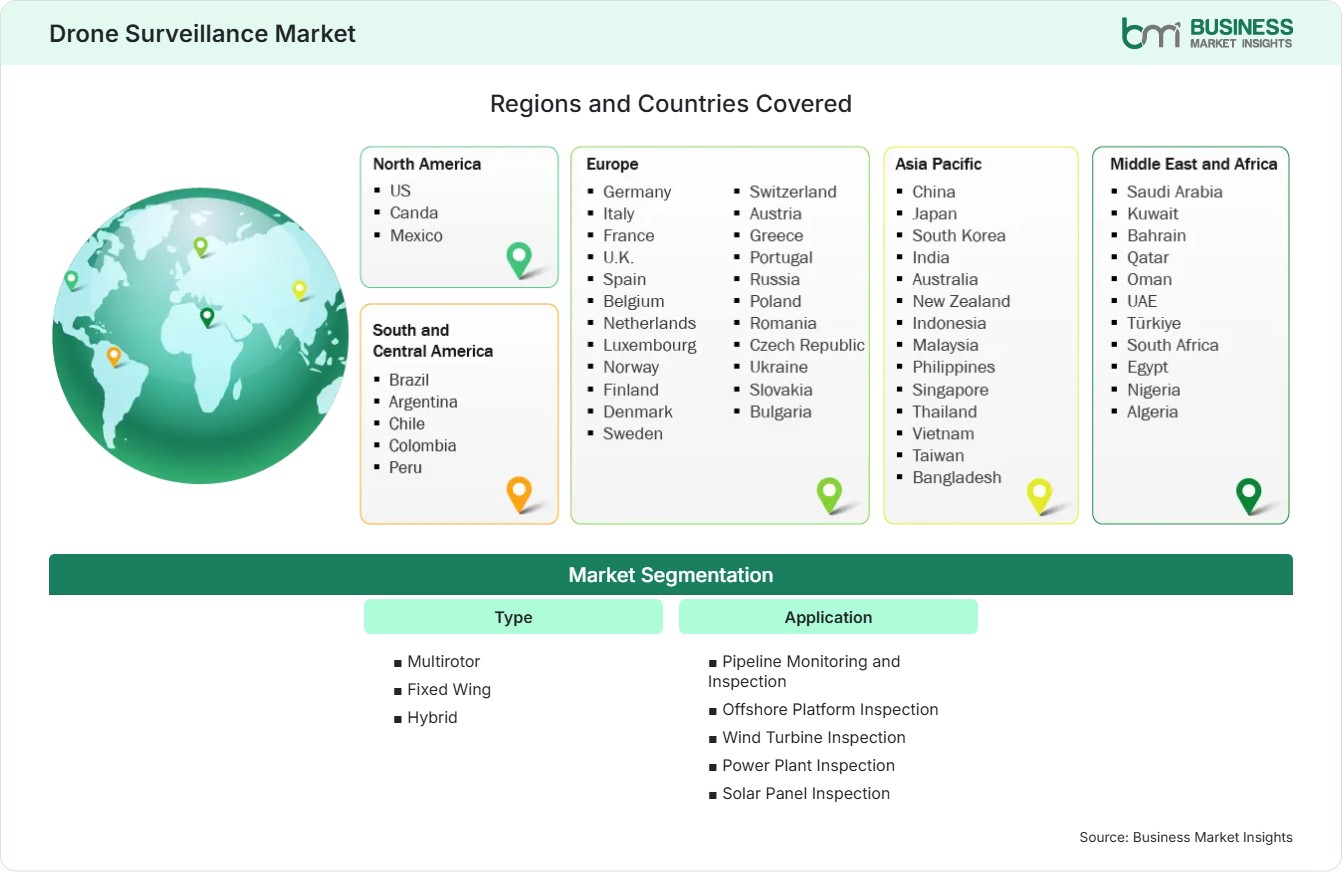Click the North America heading
This screenshot has width=1342, height=872.
point(427,164)
